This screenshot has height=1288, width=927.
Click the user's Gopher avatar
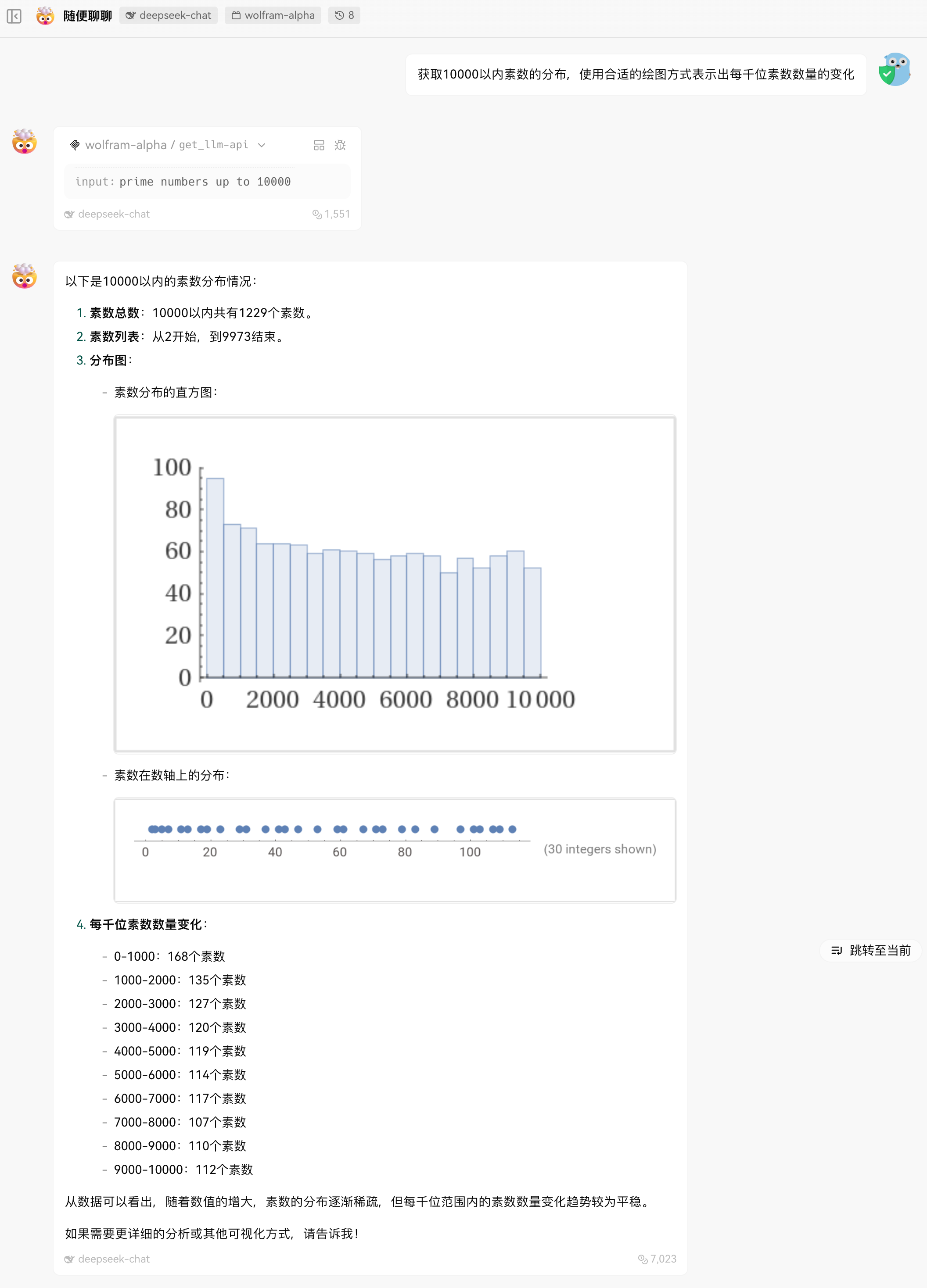[895, 70]
